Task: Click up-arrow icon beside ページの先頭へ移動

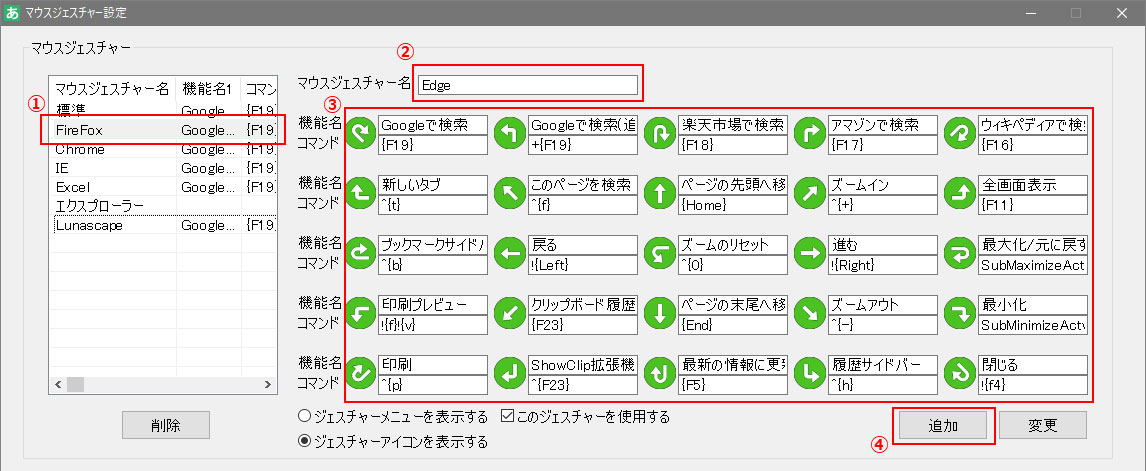Action: point(661,195)
